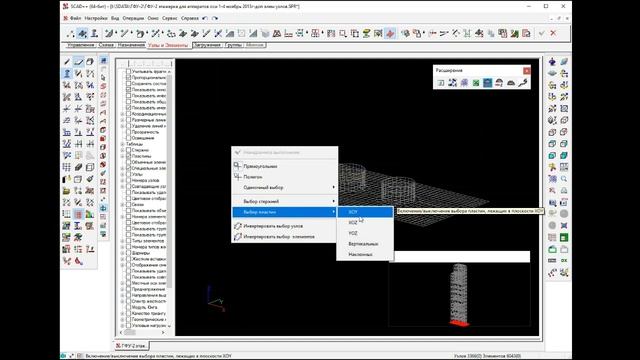Toggle the Узлы checkbox
The width and height of the screenshot is (640, 360).
tap(129, 174)
